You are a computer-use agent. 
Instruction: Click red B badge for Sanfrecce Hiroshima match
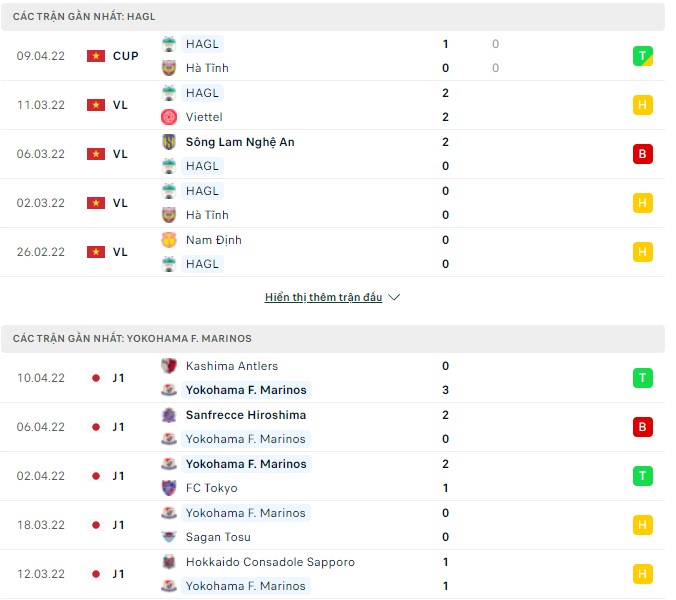[x=643, y=427]
